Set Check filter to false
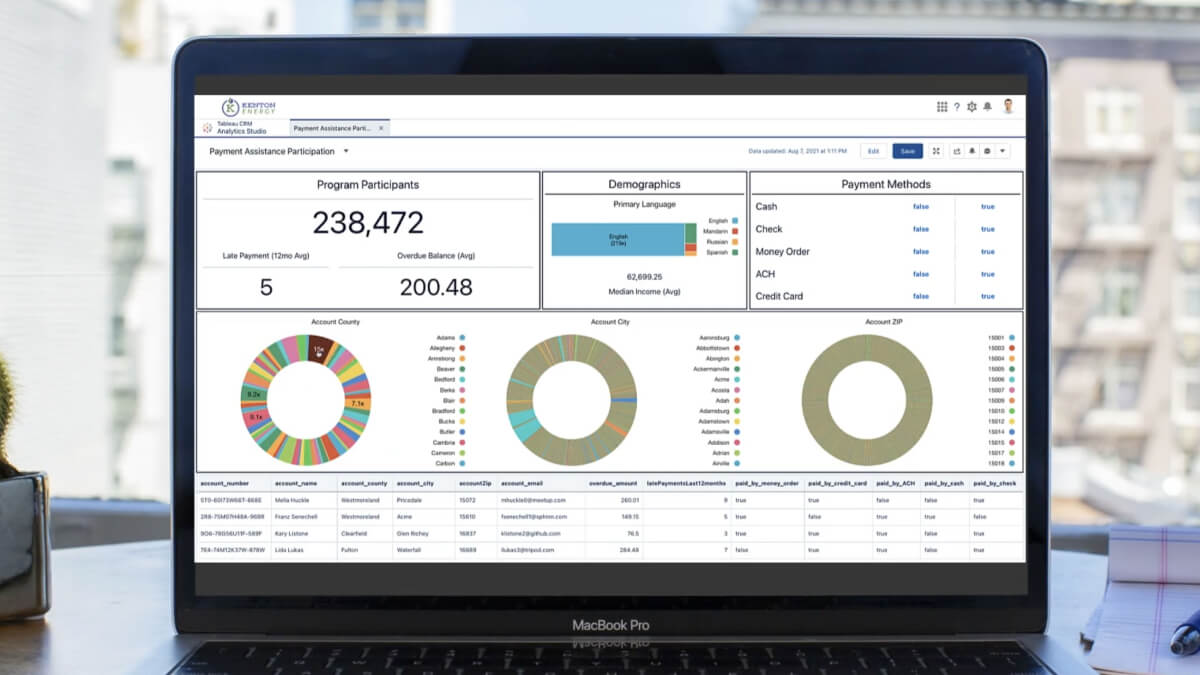Image resolution: width=1200 pixels, height=675 pixels. pyautogui.click(x=920, y=229)
